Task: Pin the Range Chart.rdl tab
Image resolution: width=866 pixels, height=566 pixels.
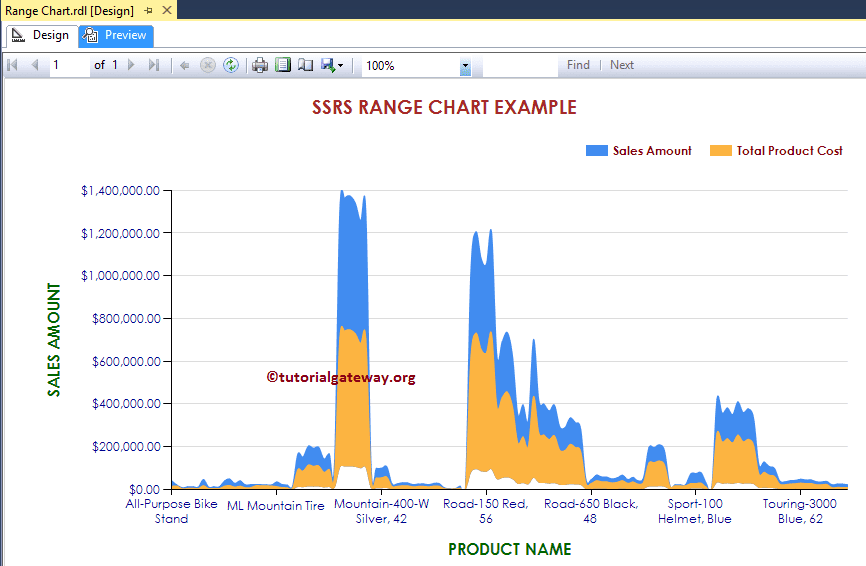Action: (x=149, y=10)
